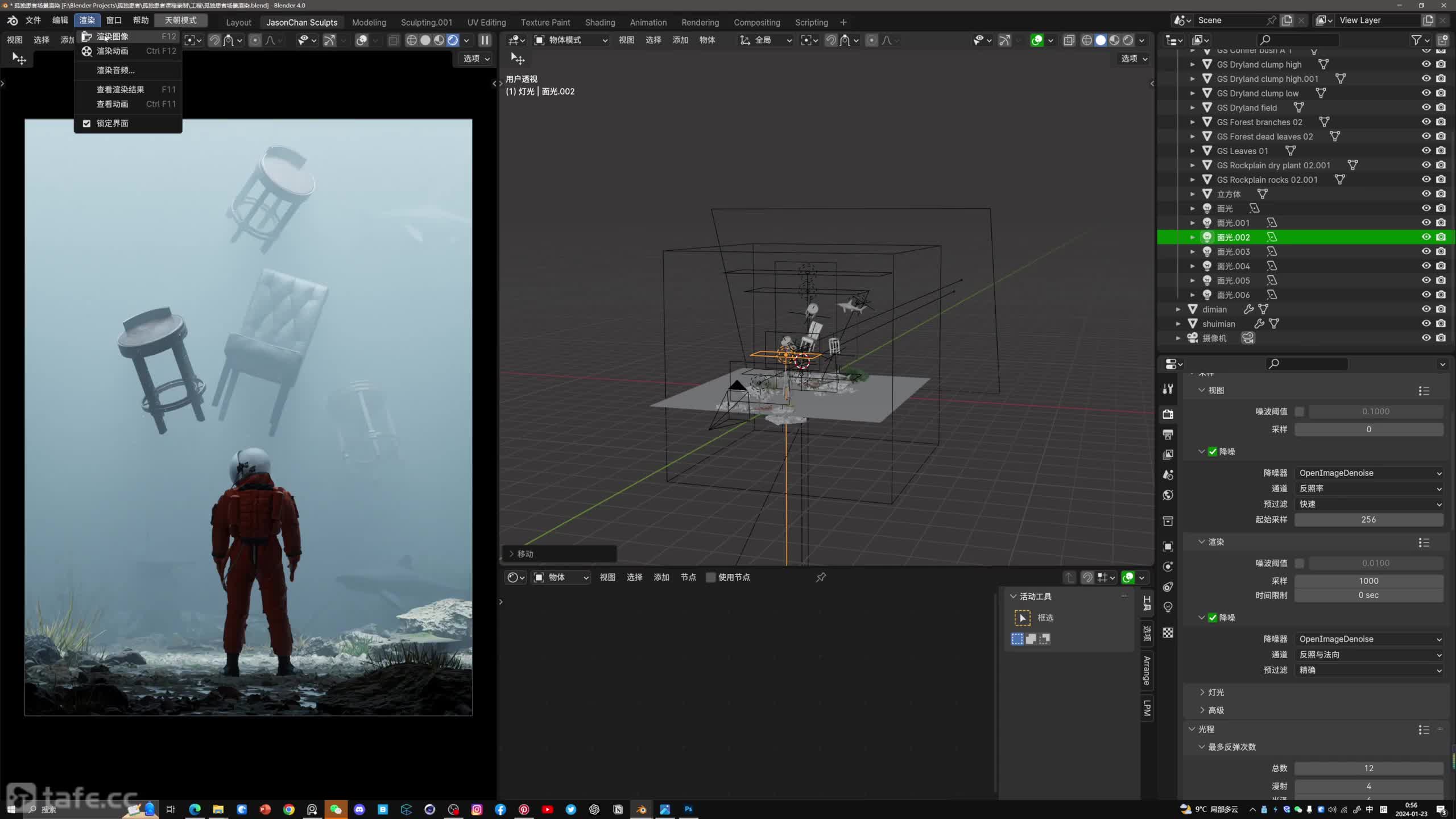The image size is (1456, 819).
Task: Open the Object properties tab
Action: click(1168, 547)
